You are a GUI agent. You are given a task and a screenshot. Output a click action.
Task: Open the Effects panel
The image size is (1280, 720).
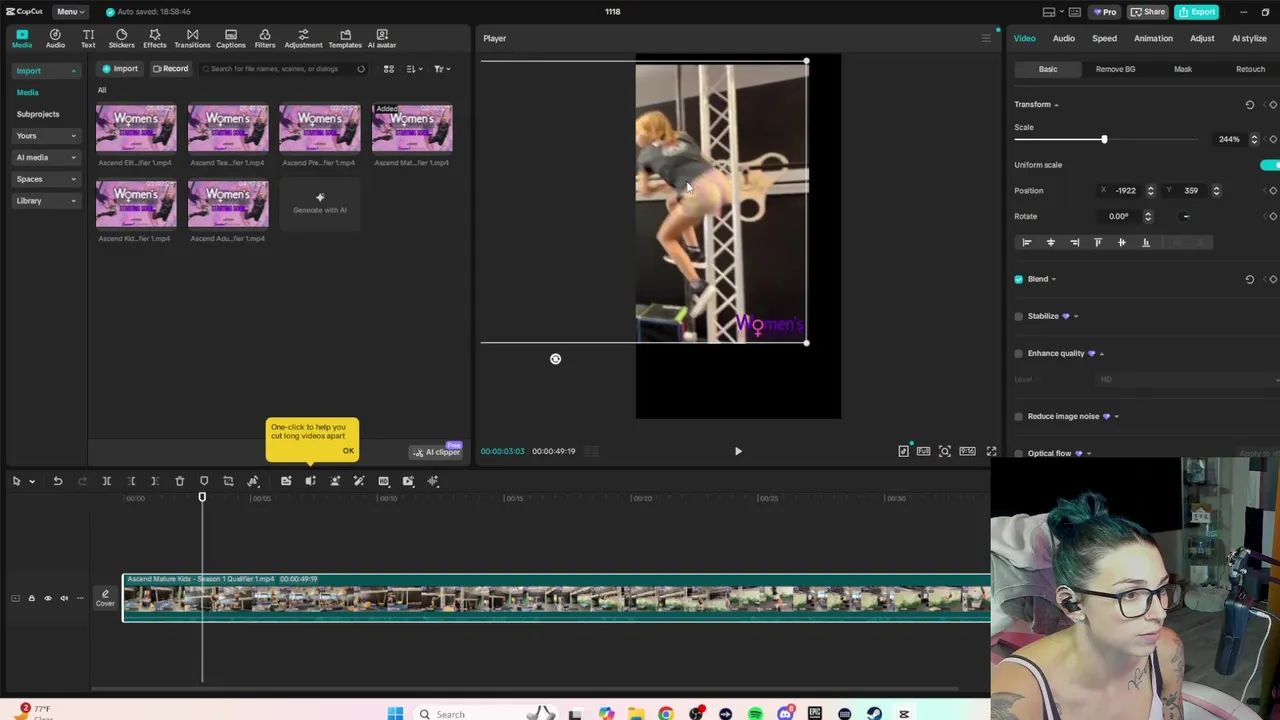[x=154, y=39]
